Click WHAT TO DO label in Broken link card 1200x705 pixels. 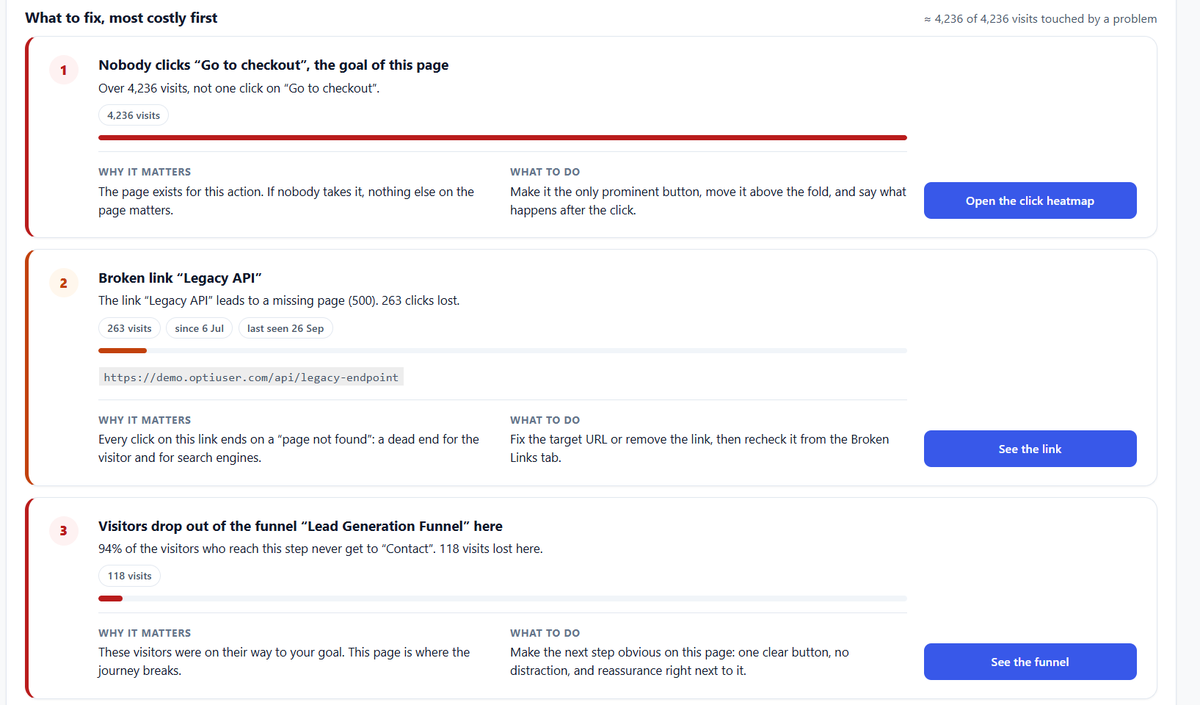(545, 420)
